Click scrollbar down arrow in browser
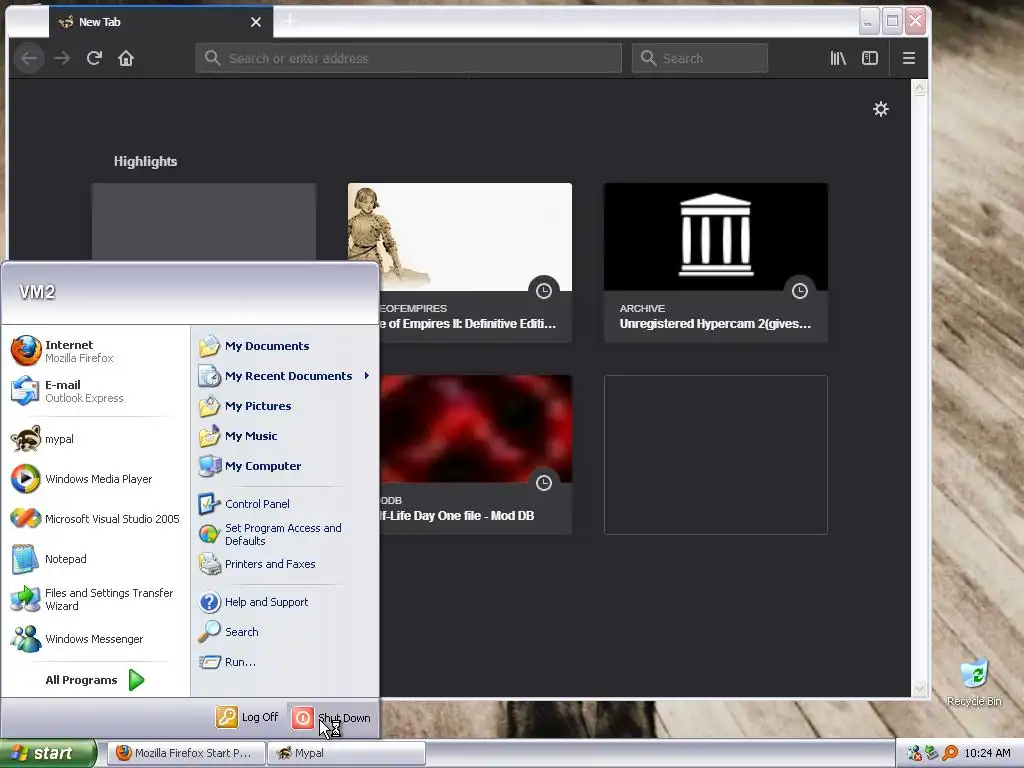This screenshot has height=768, width=1024. [x=920, y=688]
